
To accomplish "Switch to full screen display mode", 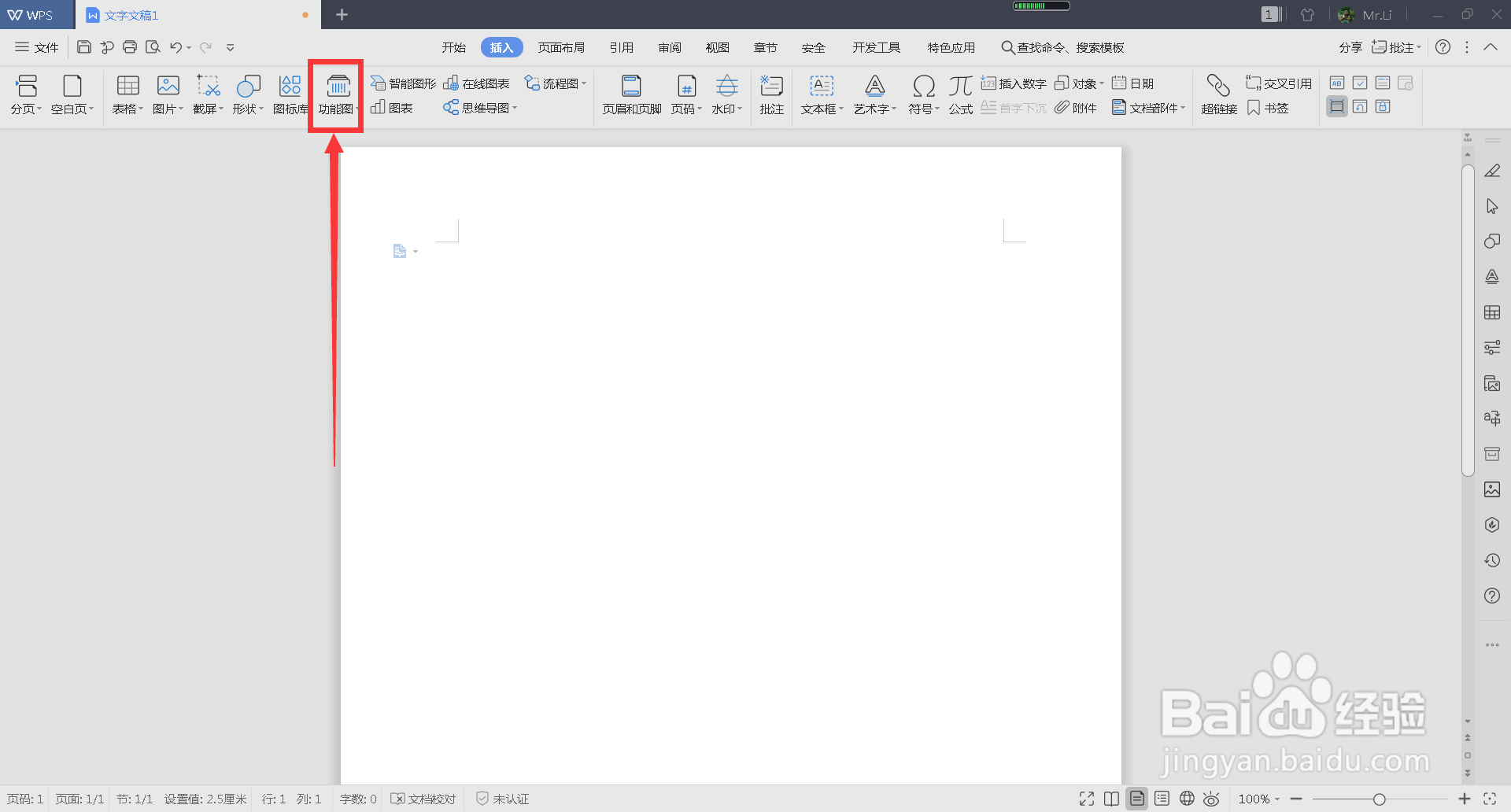I will 1087,799.
